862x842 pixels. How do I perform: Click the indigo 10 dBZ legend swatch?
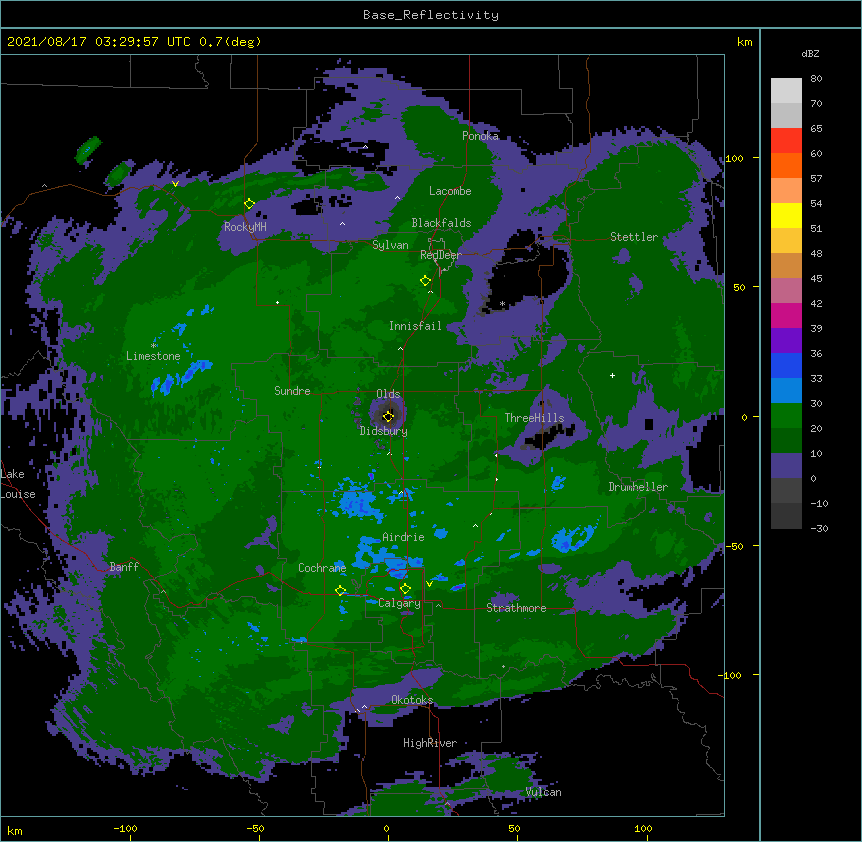pyautogui.click(x=786, y=466)
